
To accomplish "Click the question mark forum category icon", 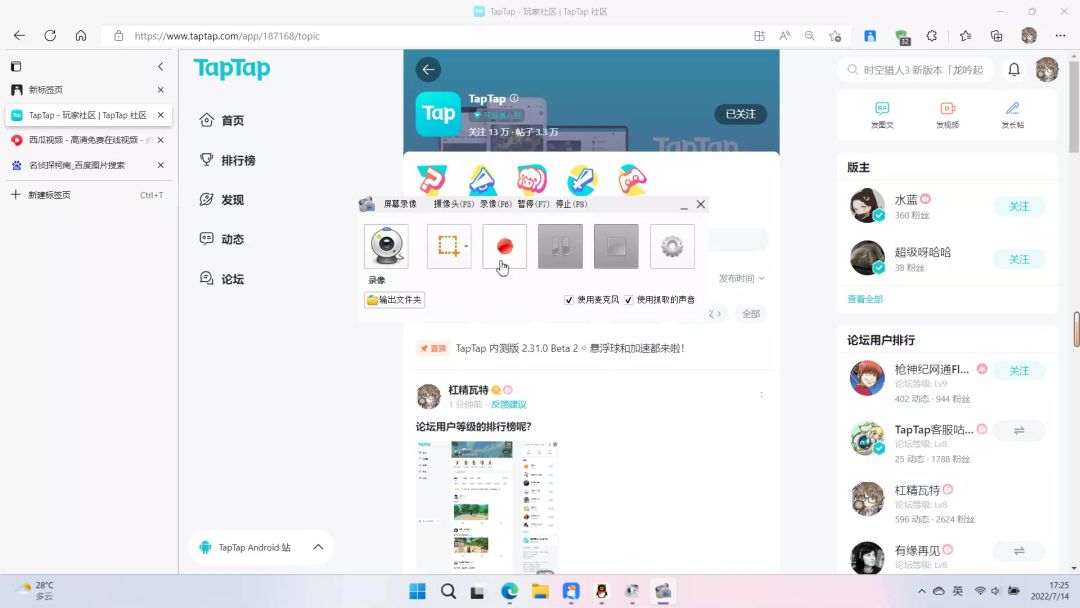I will pos(432,180).
